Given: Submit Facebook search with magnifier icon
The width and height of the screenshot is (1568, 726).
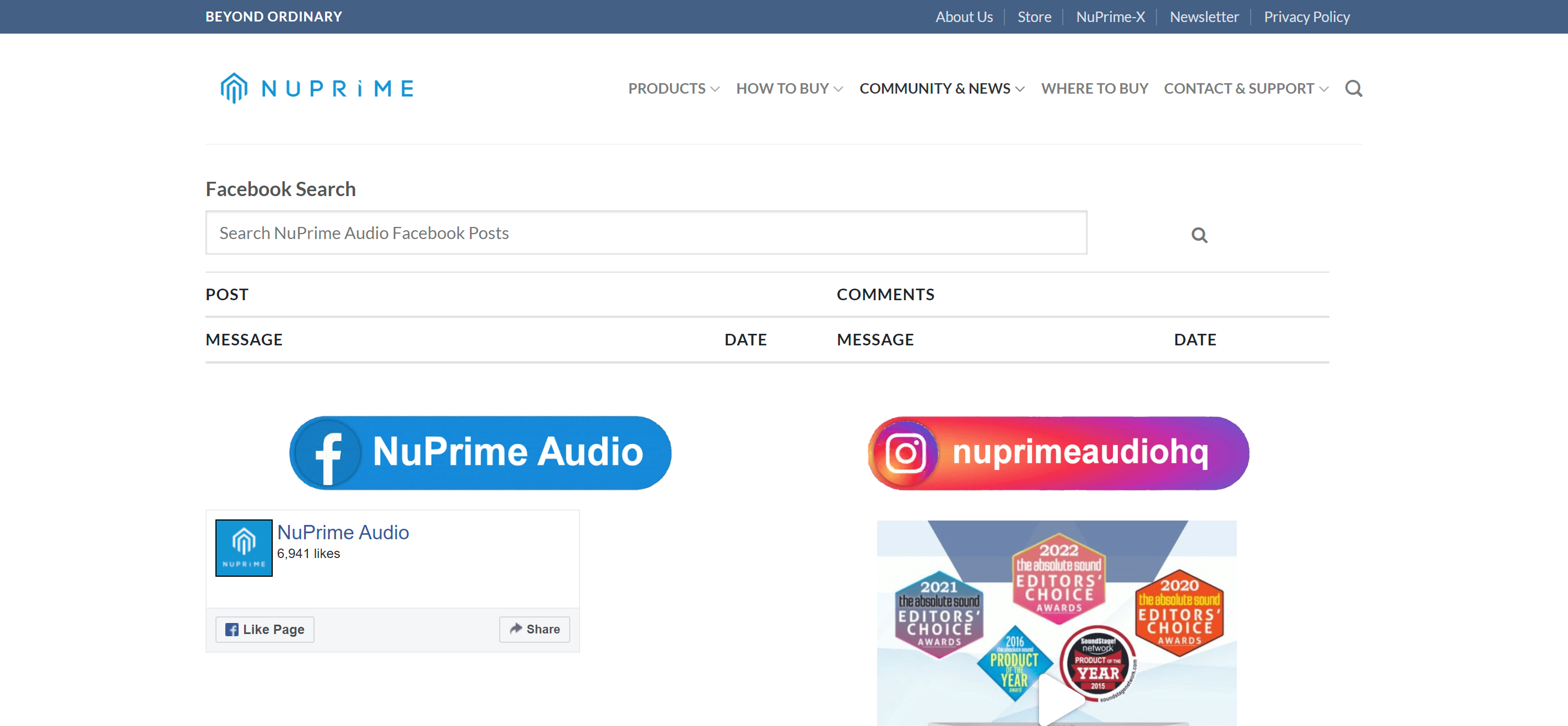Looking at the screenshot, I should [1199, 235].
